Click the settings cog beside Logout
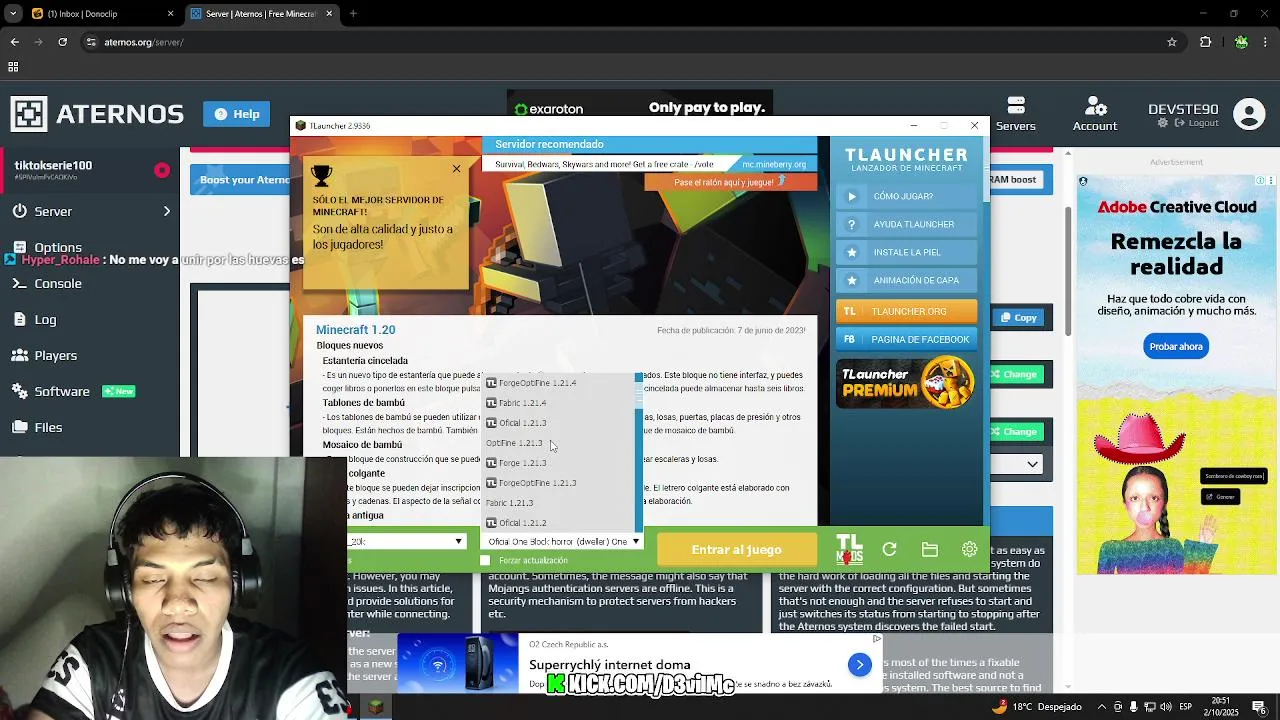The width and height of the screenshot is (1280, 720). coord(1162,123)
